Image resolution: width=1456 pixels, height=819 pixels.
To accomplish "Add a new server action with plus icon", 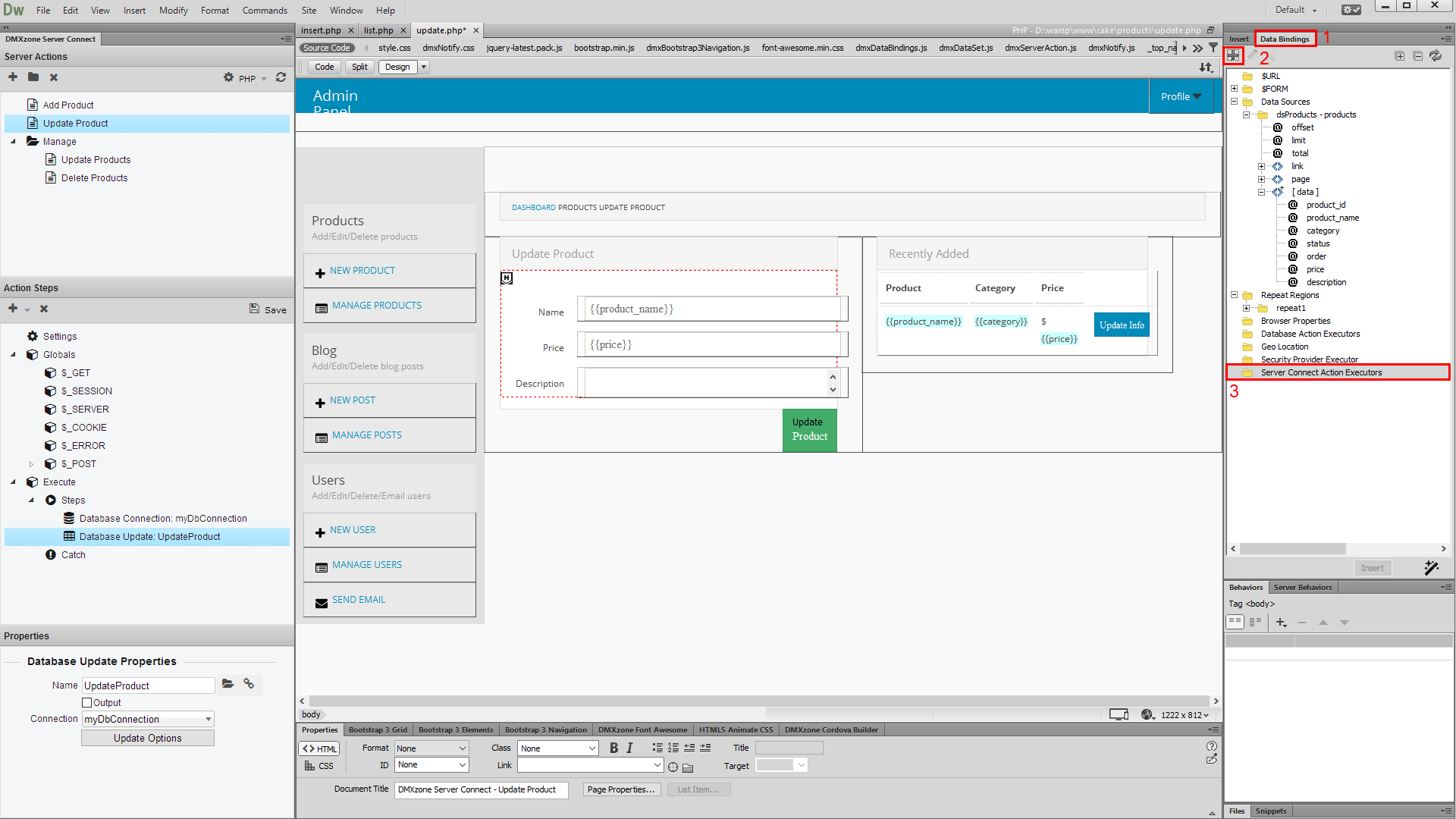I will click(13, 77).
